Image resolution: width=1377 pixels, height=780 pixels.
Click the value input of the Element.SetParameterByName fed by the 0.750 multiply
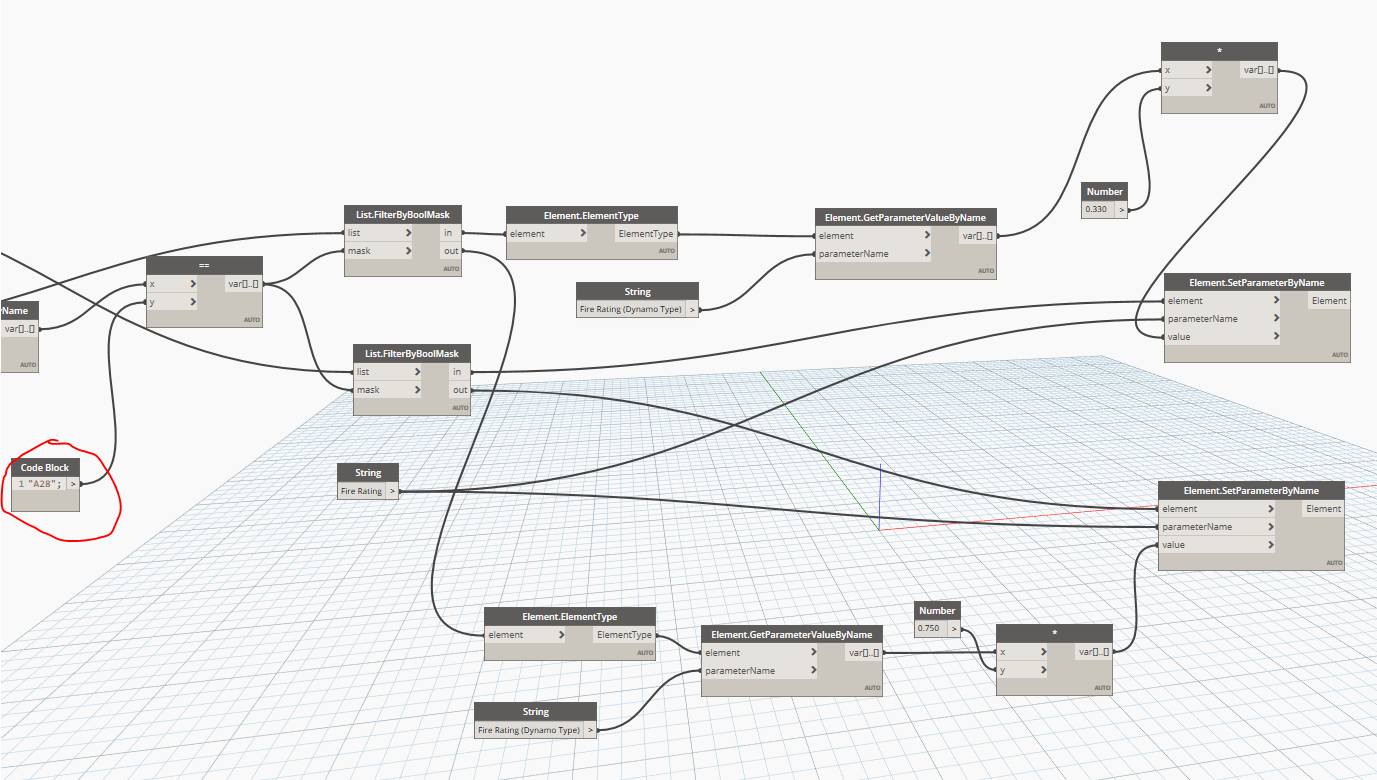(1218, 545)
